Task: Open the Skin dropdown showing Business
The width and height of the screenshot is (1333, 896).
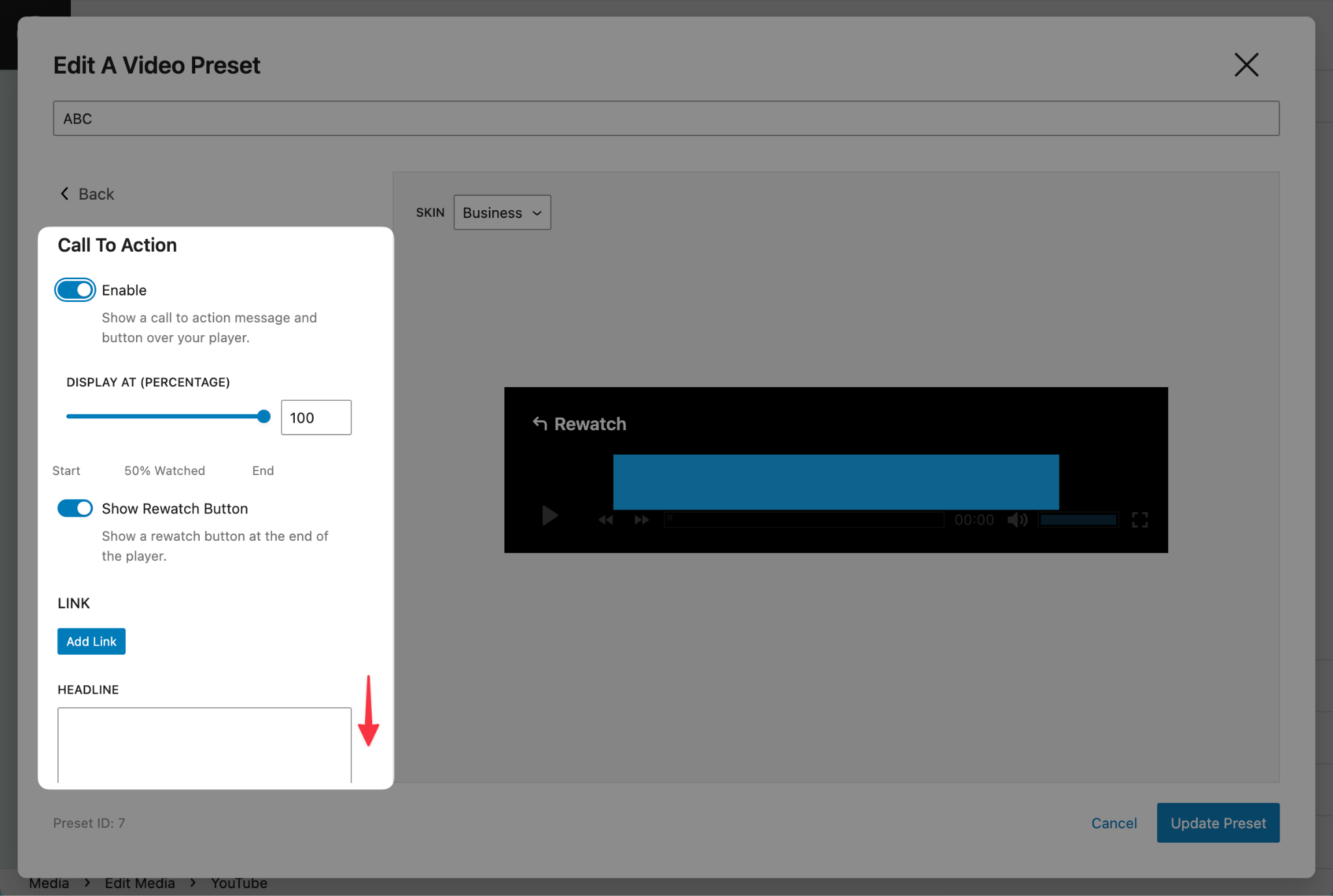Action: (501, 212)
